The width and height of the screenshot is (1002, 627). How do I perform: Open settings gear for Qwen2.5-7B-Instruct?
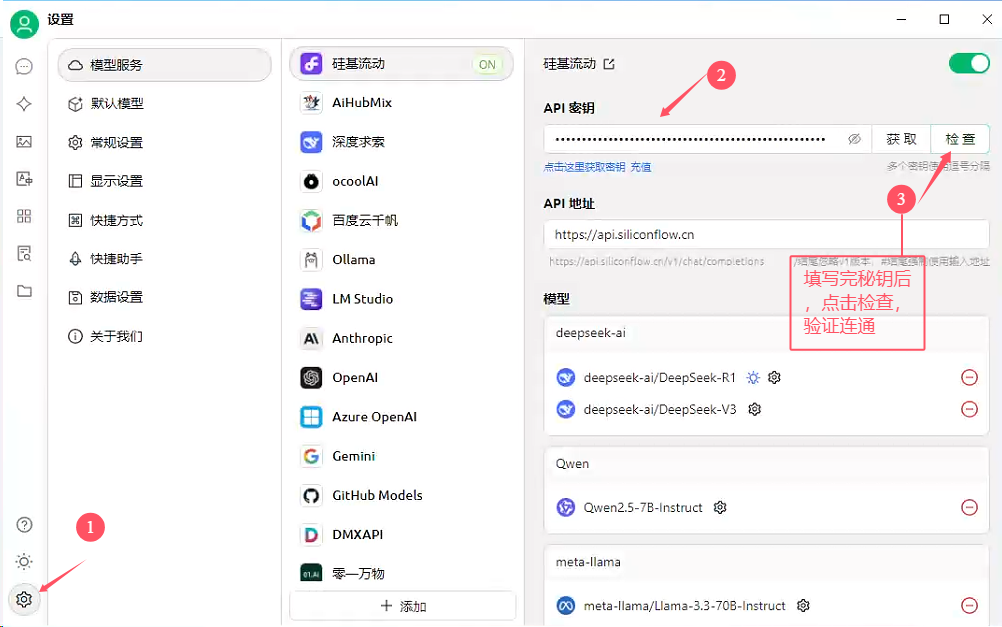point(720,507)
